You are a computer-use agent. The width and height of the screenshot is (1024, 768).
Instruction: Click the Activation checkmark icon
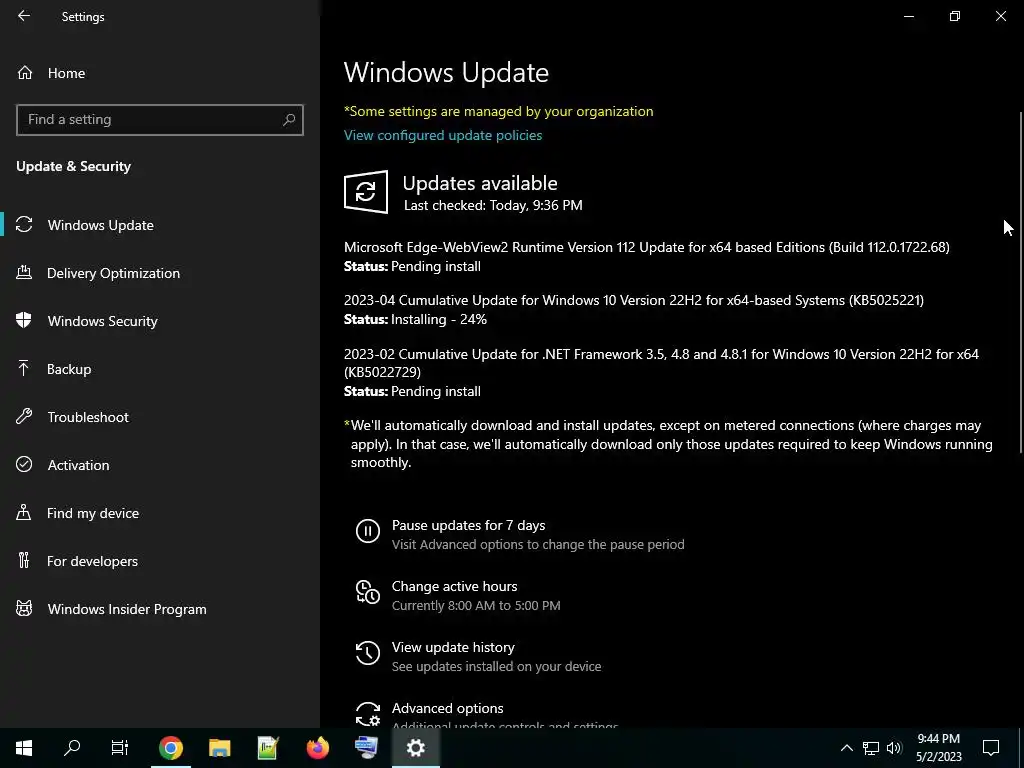24,464
